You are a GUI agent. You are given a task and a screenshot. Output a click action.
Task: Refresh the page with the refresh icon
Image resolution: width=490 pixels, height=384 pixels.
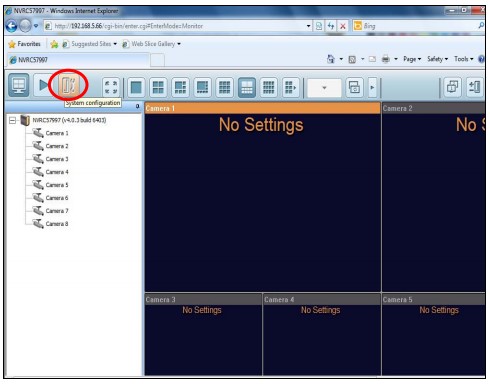[331, 26]
